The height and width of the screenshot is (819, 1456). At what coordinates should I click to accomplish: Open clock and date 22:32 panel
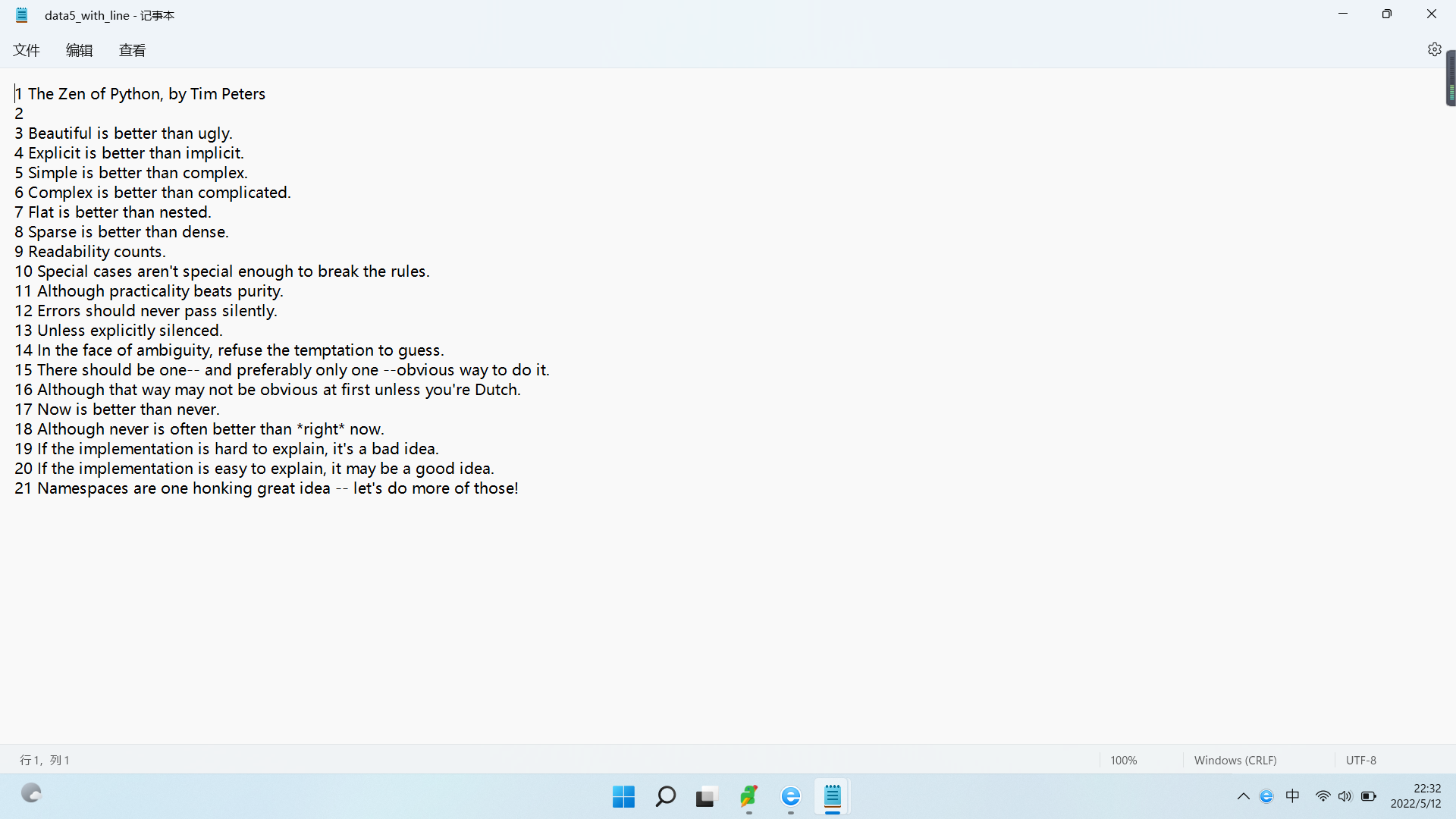pyautogui.click(x=1415, y=796)
